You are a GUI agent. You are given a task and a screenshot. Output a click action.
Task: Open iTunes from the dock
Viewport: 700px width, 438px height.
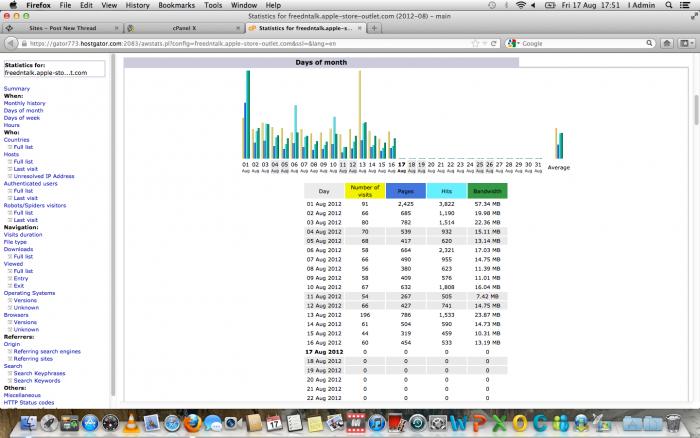[x=376, y=422]
